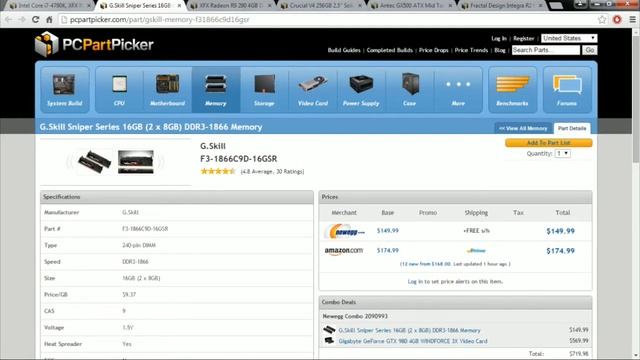This screenshot has width=640, height=360.
Task: Open the Case category
Action: [x=409, y=90]
